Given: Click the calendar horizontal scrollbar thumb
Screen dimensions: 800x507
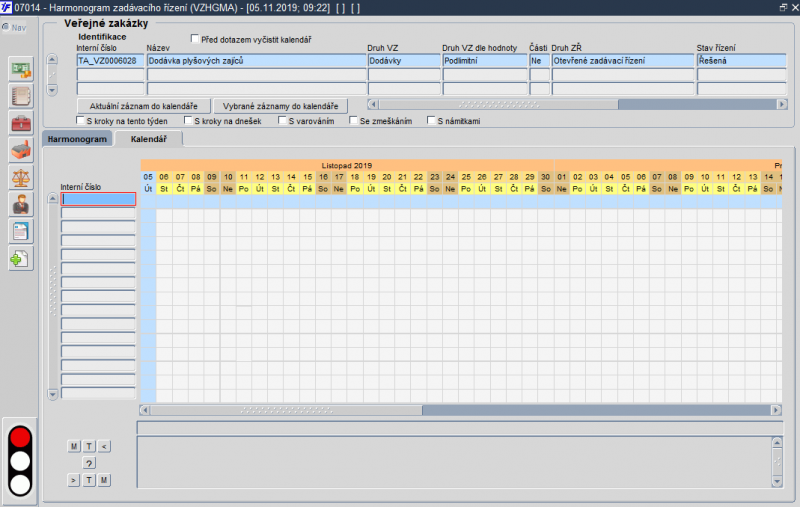Looking at the screenshot, I should pyautogui.click(x=286, y=410).
